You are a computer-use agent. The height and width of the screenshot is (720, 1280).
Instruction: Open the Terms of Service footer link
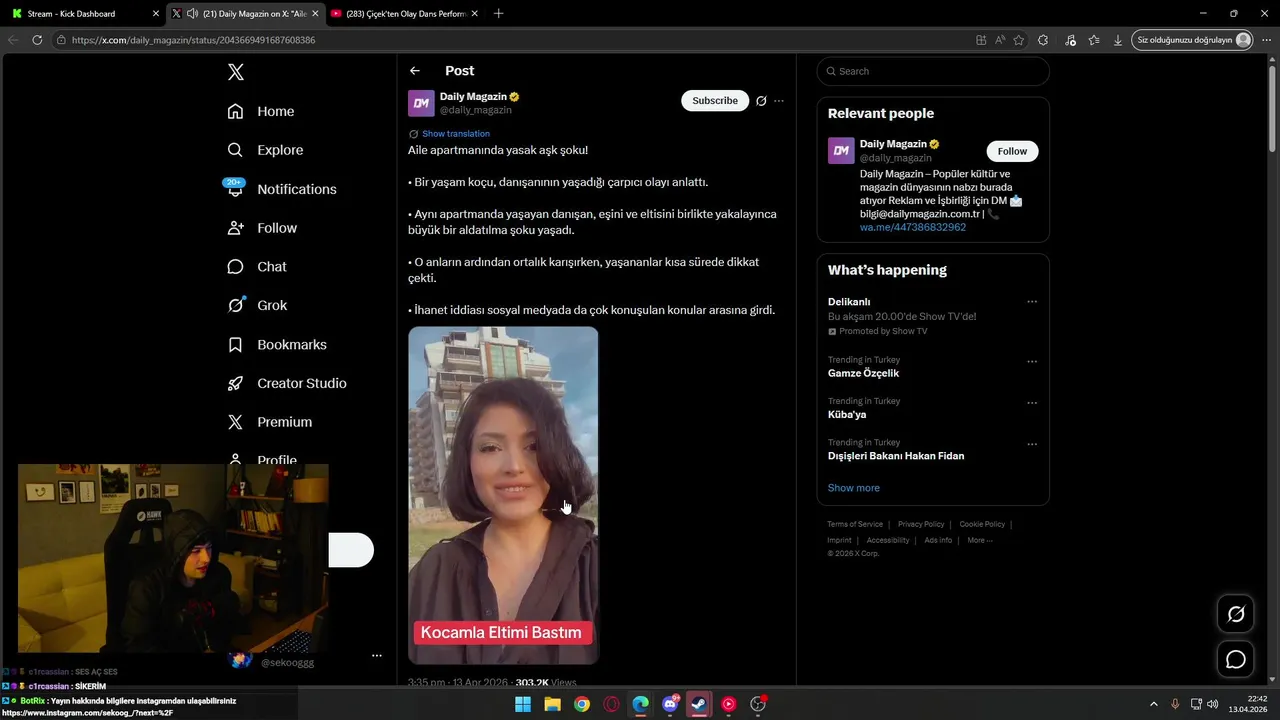point(855,524)
